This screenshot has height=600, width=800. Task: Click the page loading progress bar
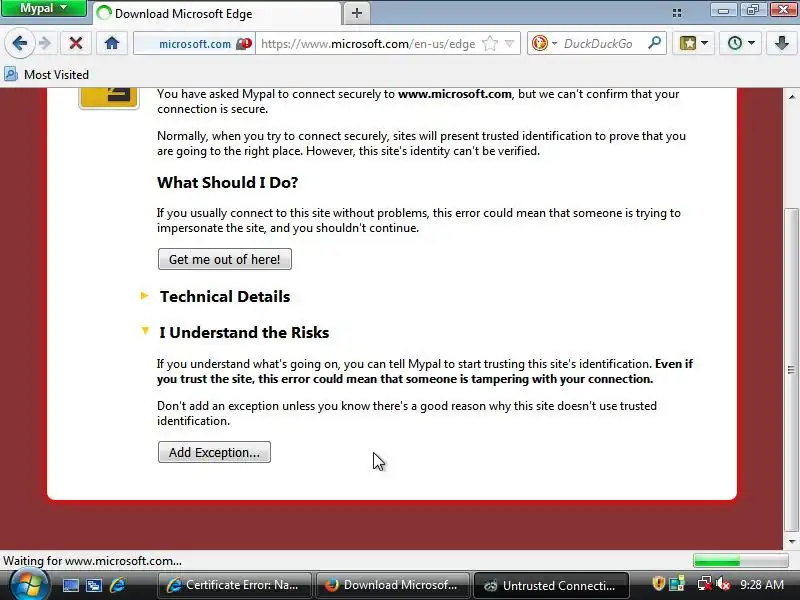(740, 561)
